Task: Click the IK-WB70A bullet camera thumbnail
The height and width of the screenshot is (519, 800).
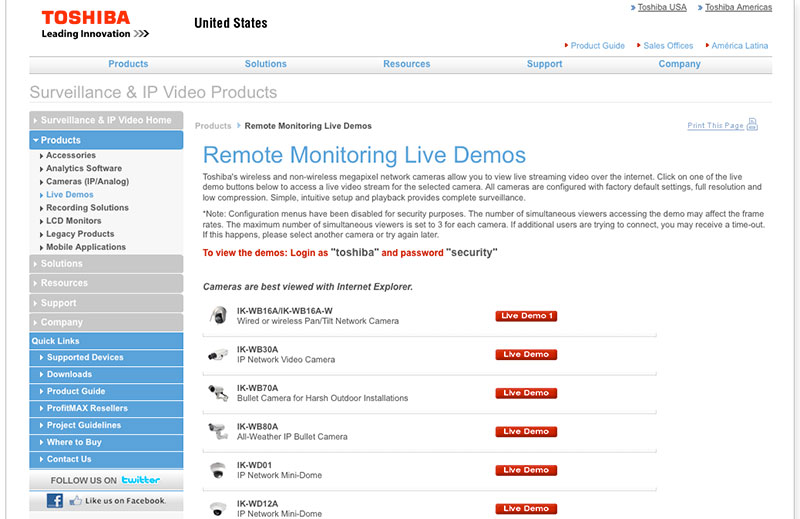Action: (218, 393)
